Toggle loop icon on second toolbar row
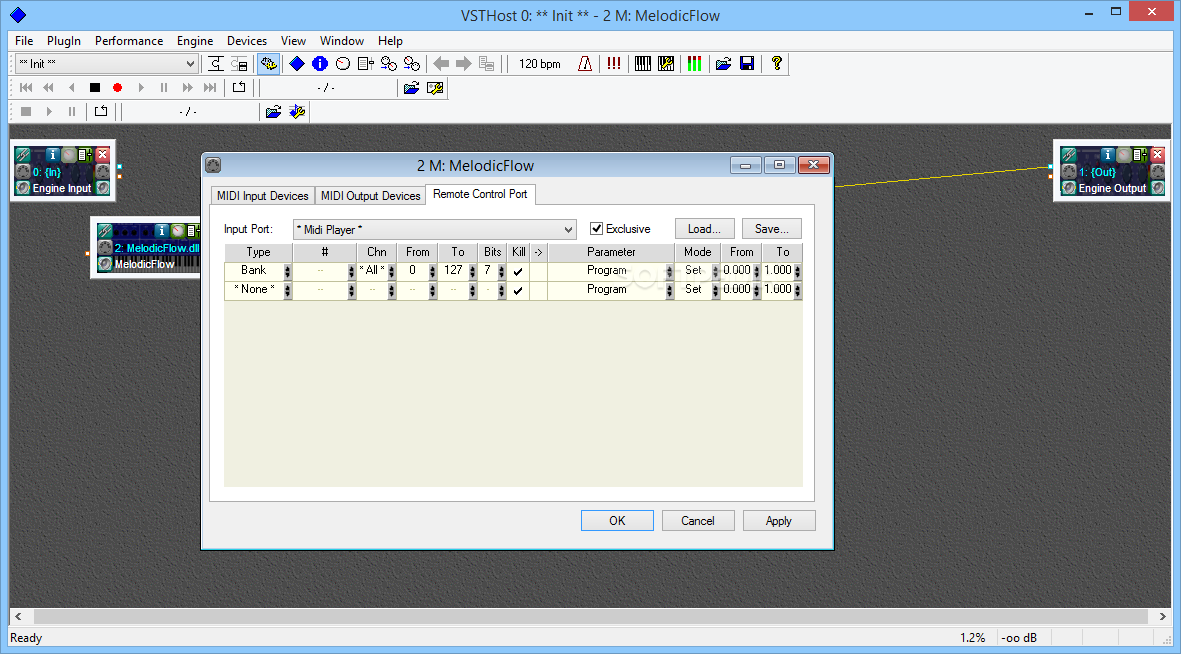Screen dimensions: 1181x654 click(239, 88)
